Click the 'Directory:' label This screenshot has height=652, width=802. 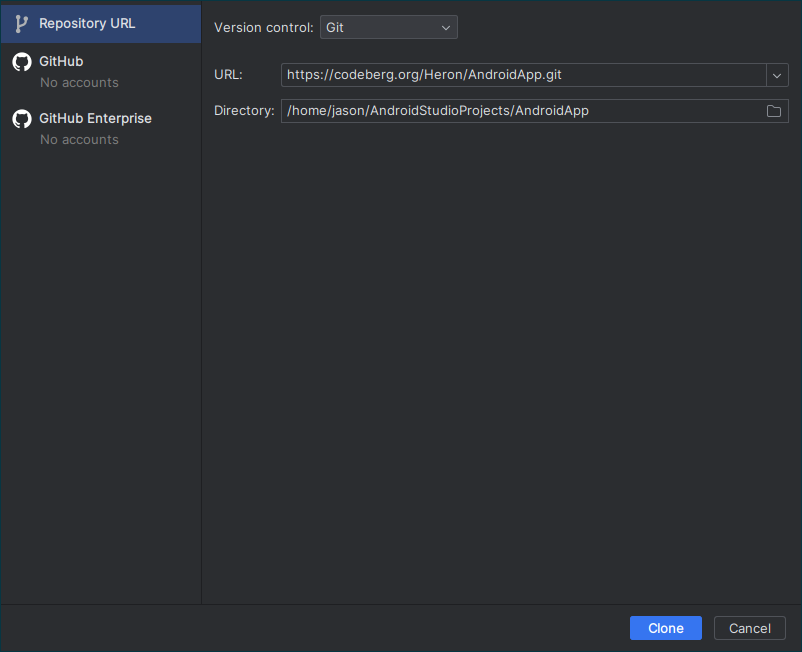point(244,111)
